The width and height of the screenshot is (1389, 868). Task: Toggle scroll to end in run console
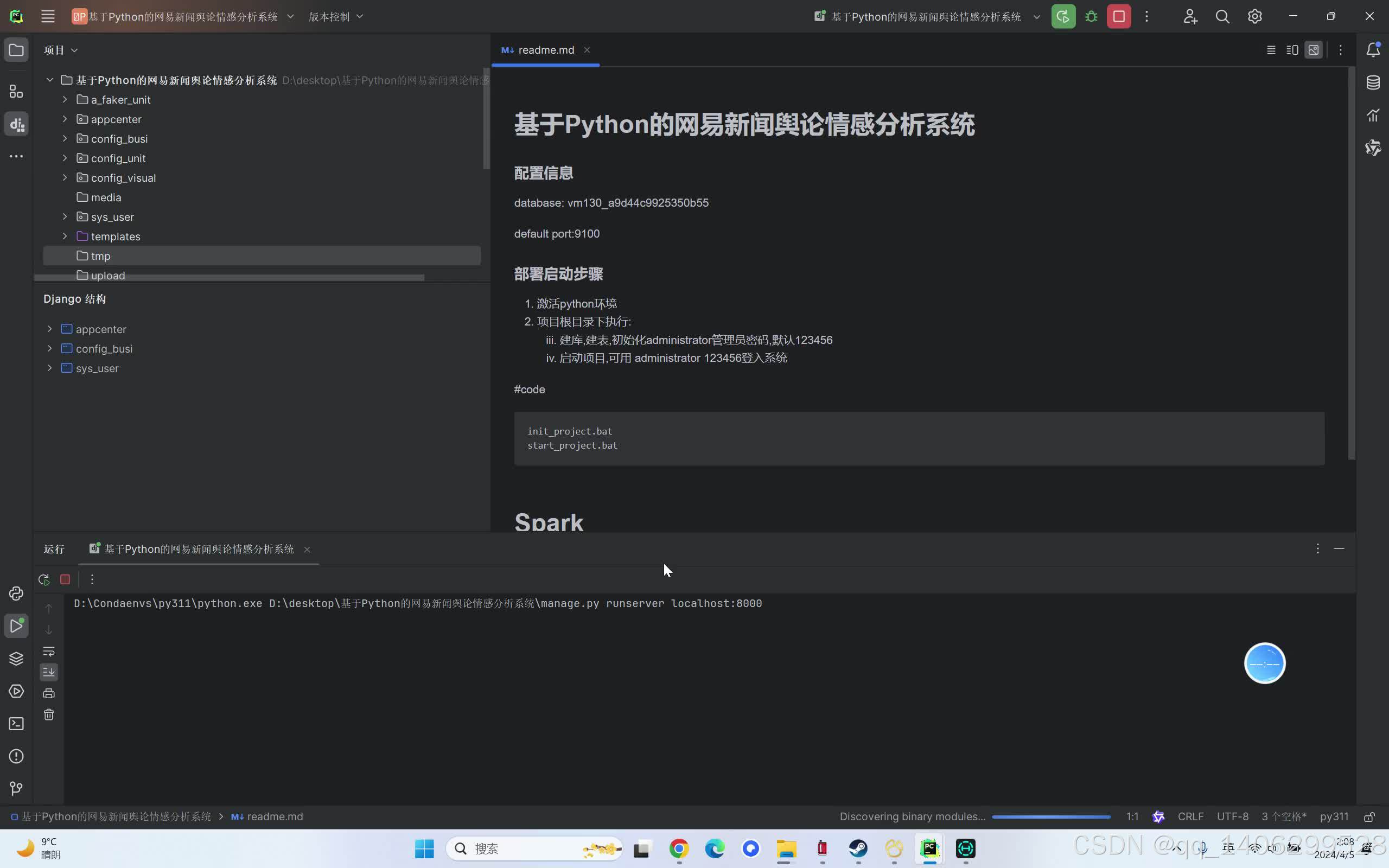pos(49,672)
